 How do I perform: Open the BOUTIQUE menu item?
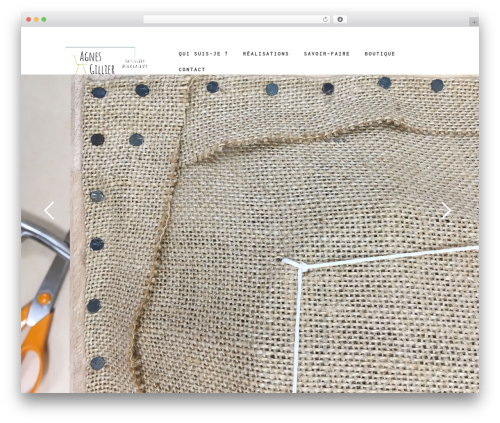(380, 54)
